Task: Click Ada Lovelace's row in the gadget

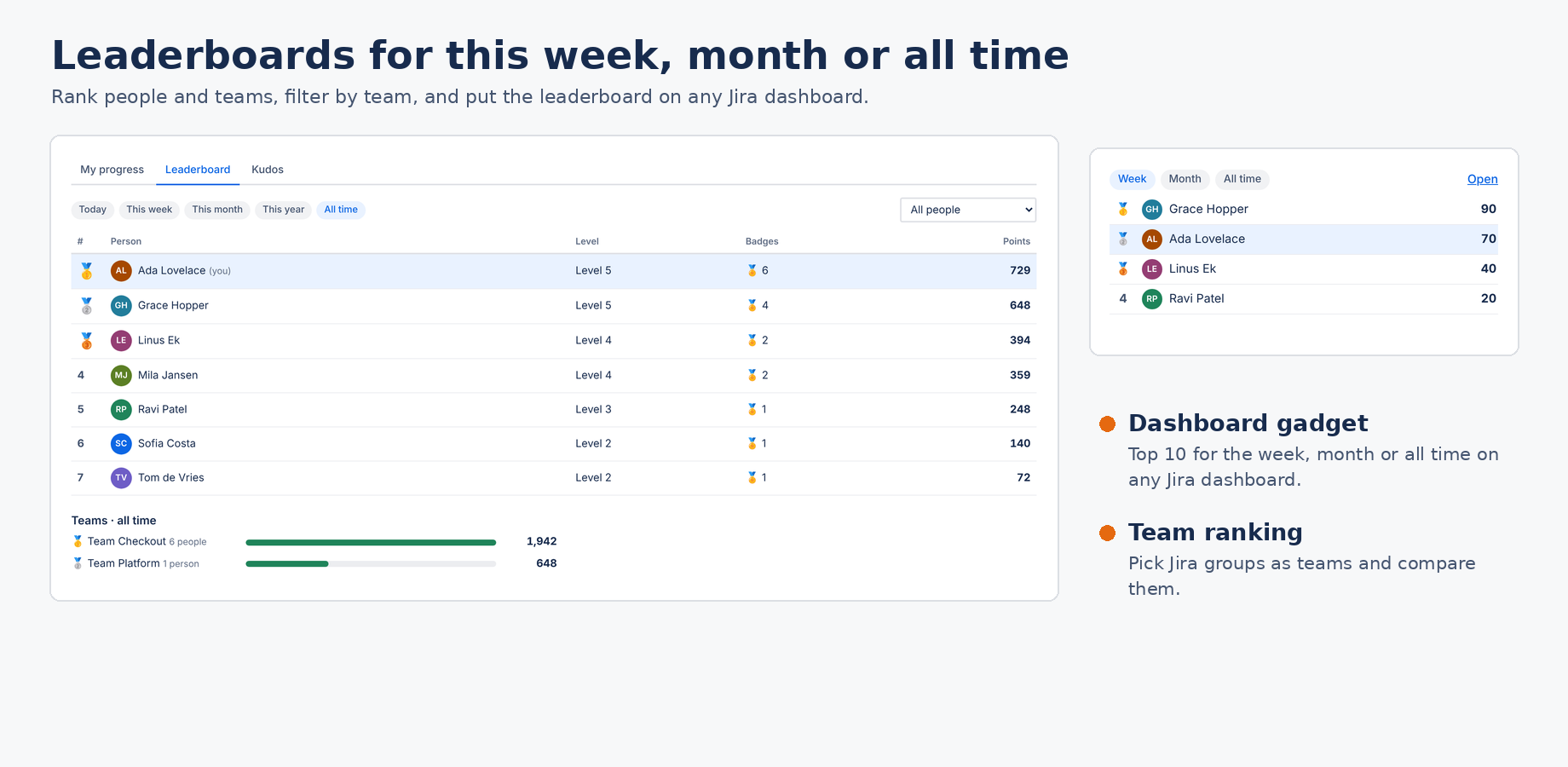Action: (1304, 239)
